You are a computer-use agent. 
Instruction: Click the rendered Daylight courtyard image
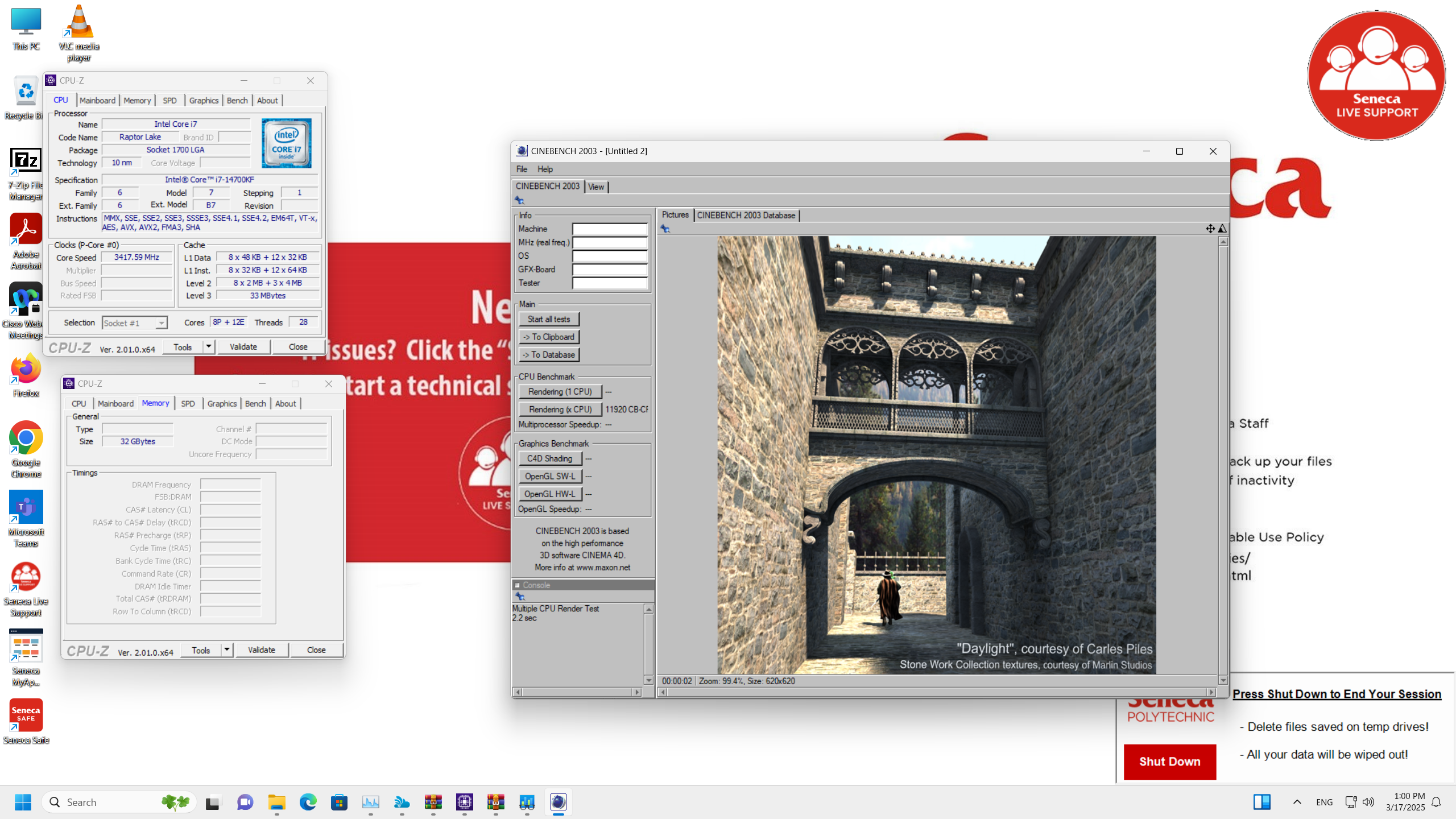pos(936,455)
